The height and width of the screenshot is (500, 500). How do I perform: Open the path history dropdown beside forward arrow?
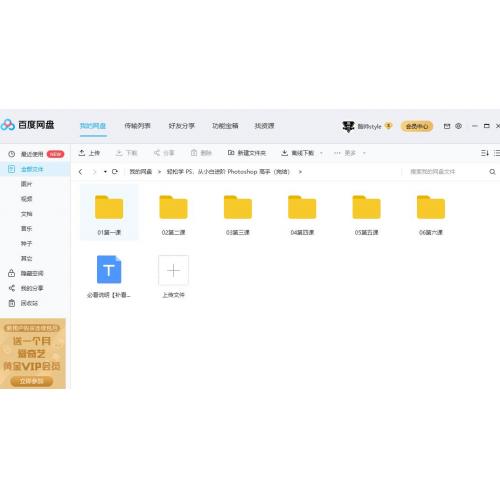point(105,172)
